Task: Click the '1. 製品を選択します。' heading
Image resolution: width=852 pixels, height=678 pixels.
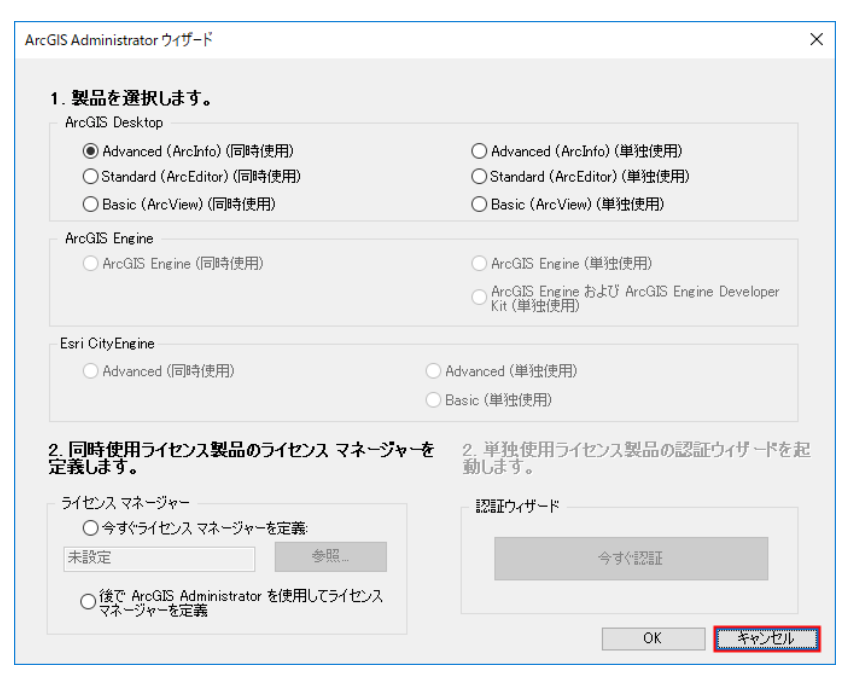Action: point(131,98)
